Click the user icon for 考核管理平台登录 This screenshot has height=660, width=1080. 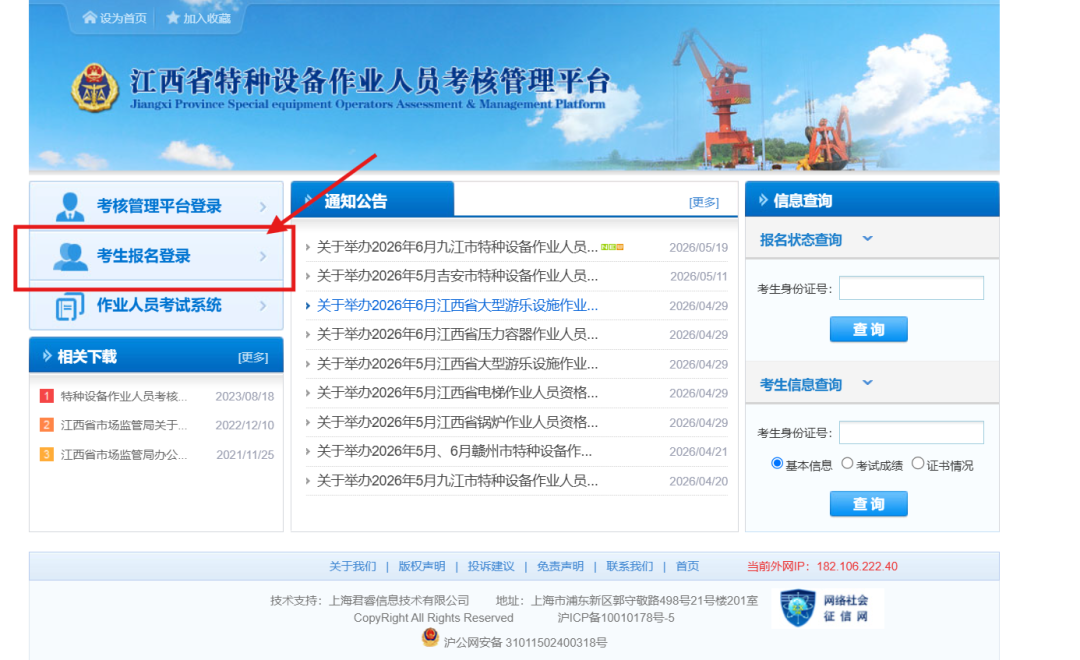70,207
